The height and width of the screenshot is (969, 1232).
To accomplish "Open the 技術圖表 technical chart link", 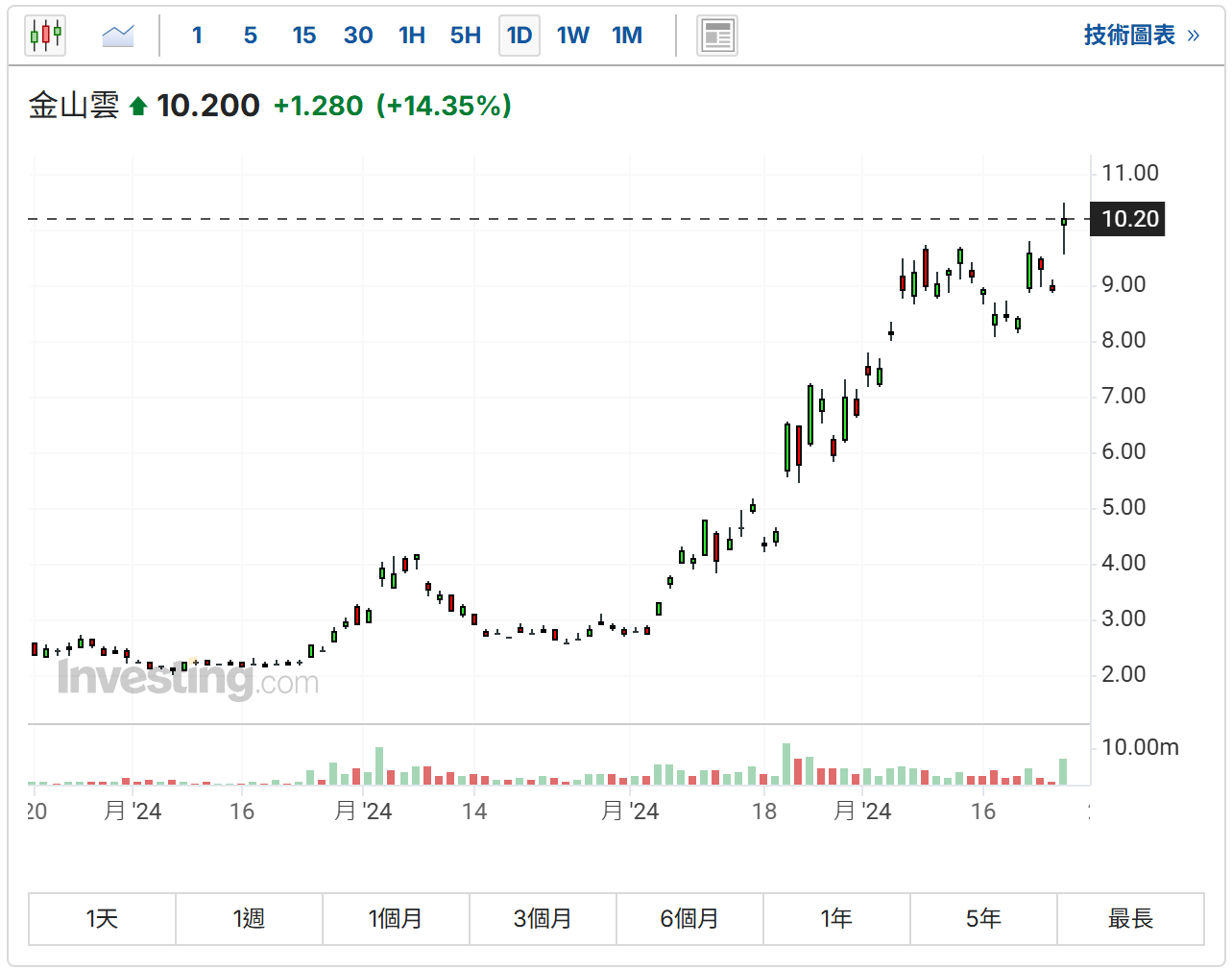I will click(1141, 36).
